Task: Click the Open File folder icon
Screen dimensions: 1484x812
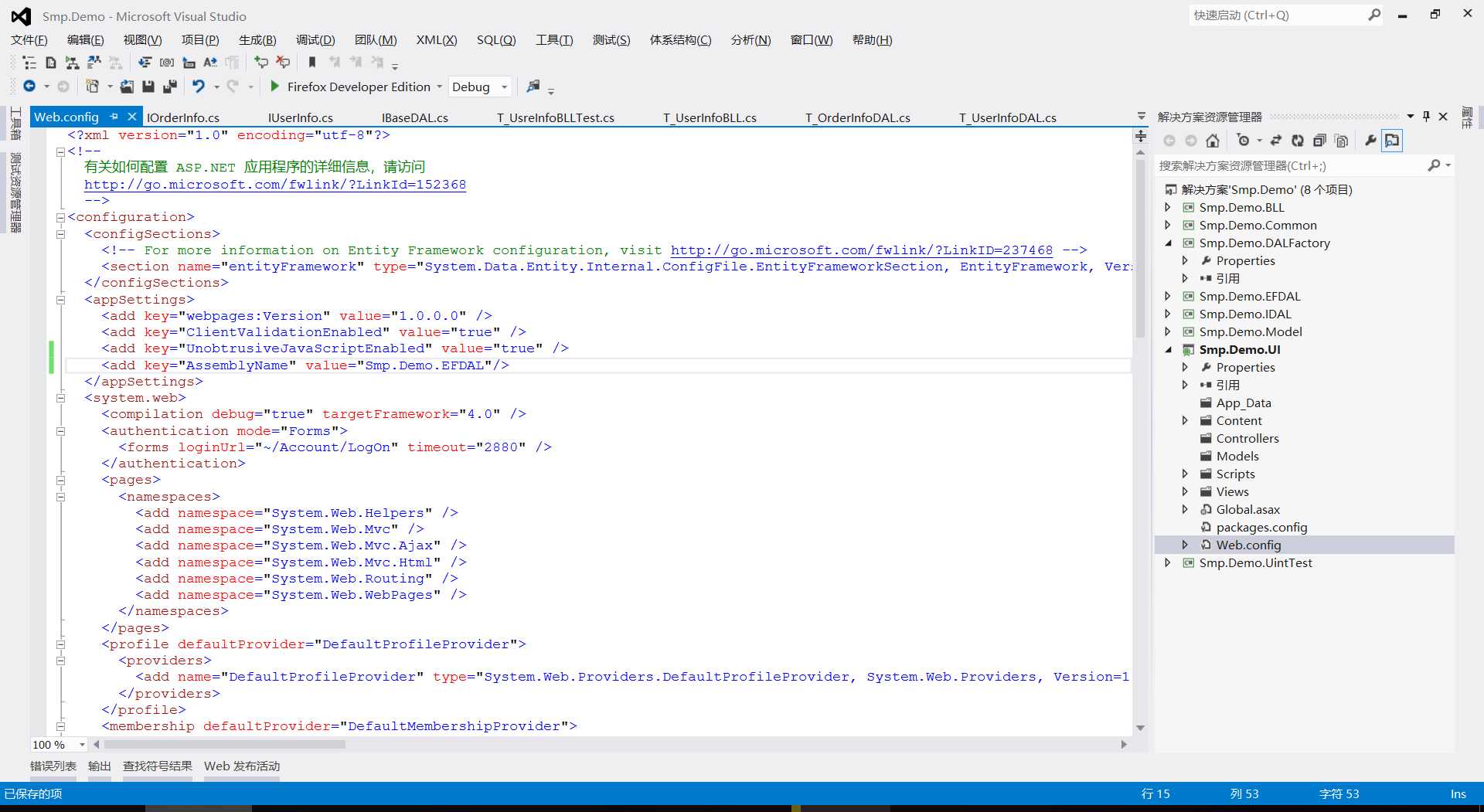Action: pos(127,87)
